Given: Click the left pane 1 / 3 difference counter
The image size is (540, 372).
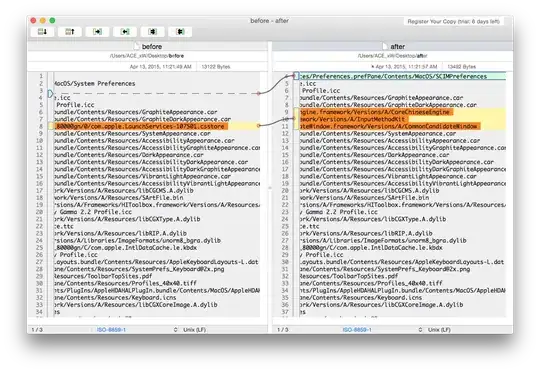Looking at the screenshot, I should click(37, 330).
